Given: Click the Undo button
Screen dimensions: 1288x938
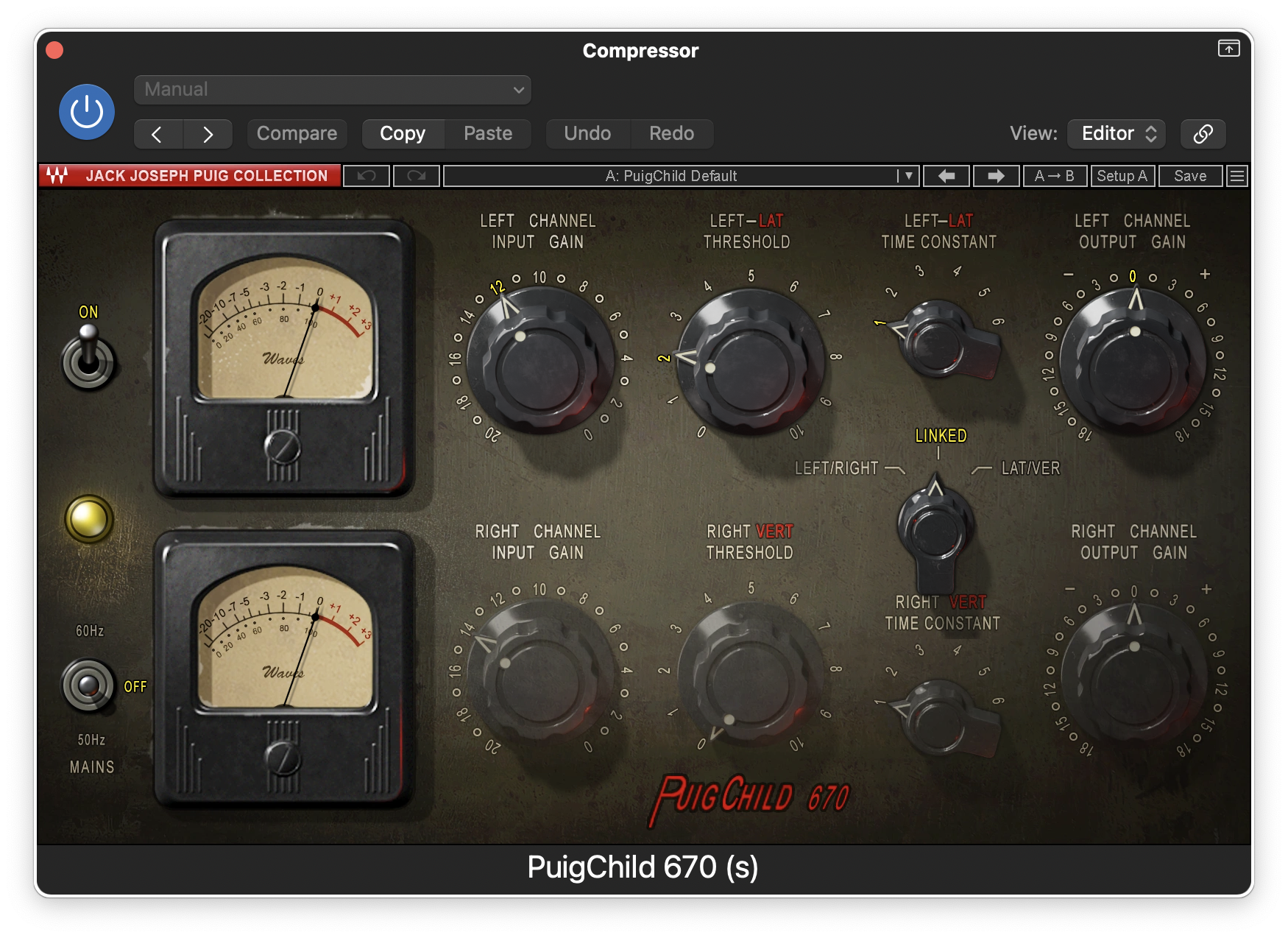Looking at the screenshot, I should point(587,134).
